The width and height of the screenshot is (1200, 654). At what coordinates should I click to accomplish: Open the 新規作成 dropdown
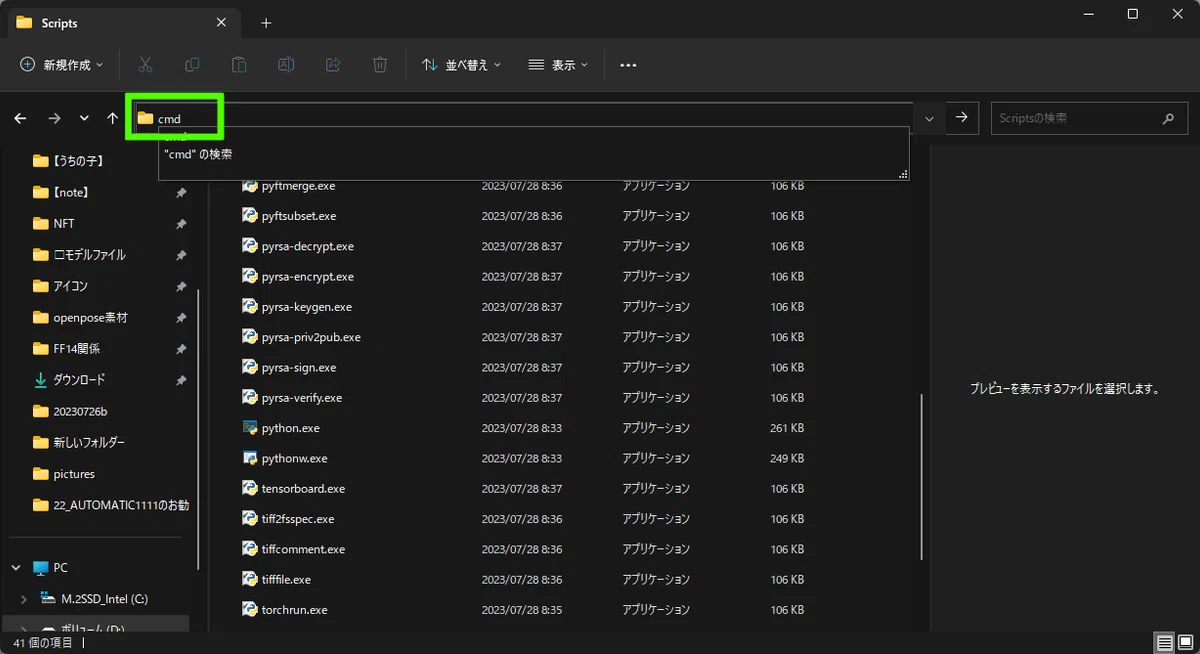click(62, 65)
